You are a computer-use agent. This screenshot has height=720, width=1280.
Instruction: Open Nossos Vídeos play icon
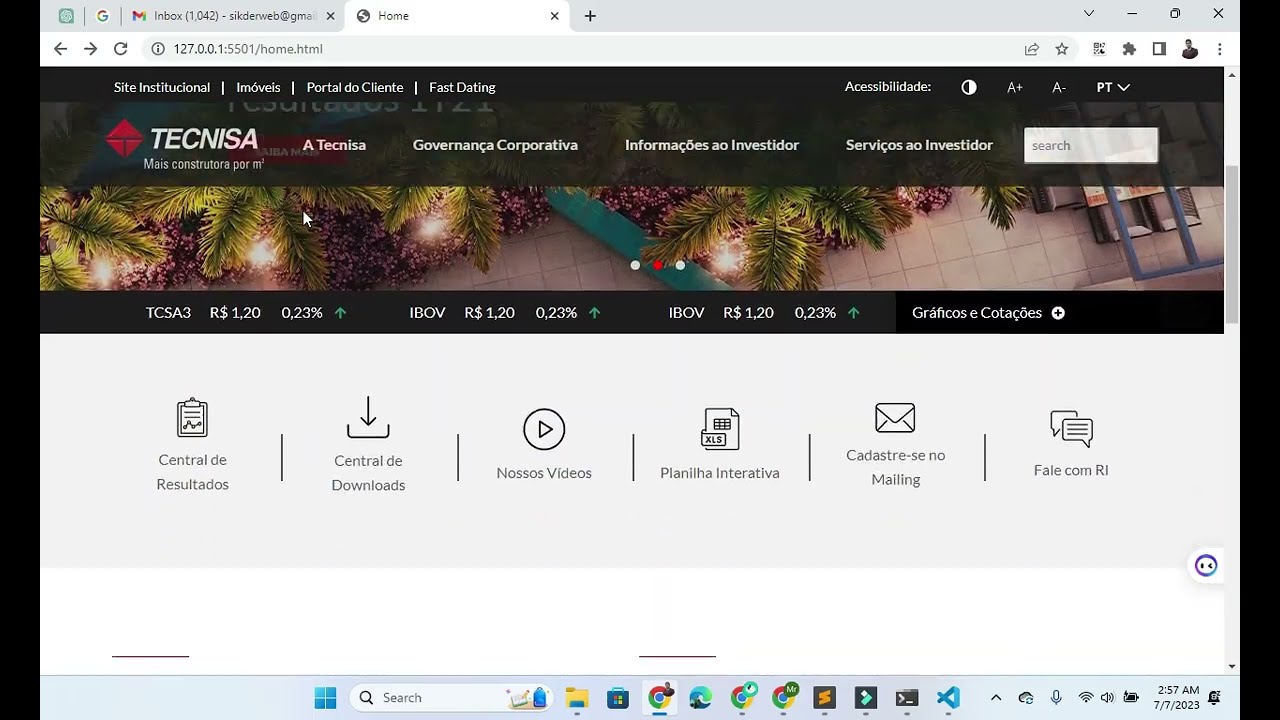544,430
